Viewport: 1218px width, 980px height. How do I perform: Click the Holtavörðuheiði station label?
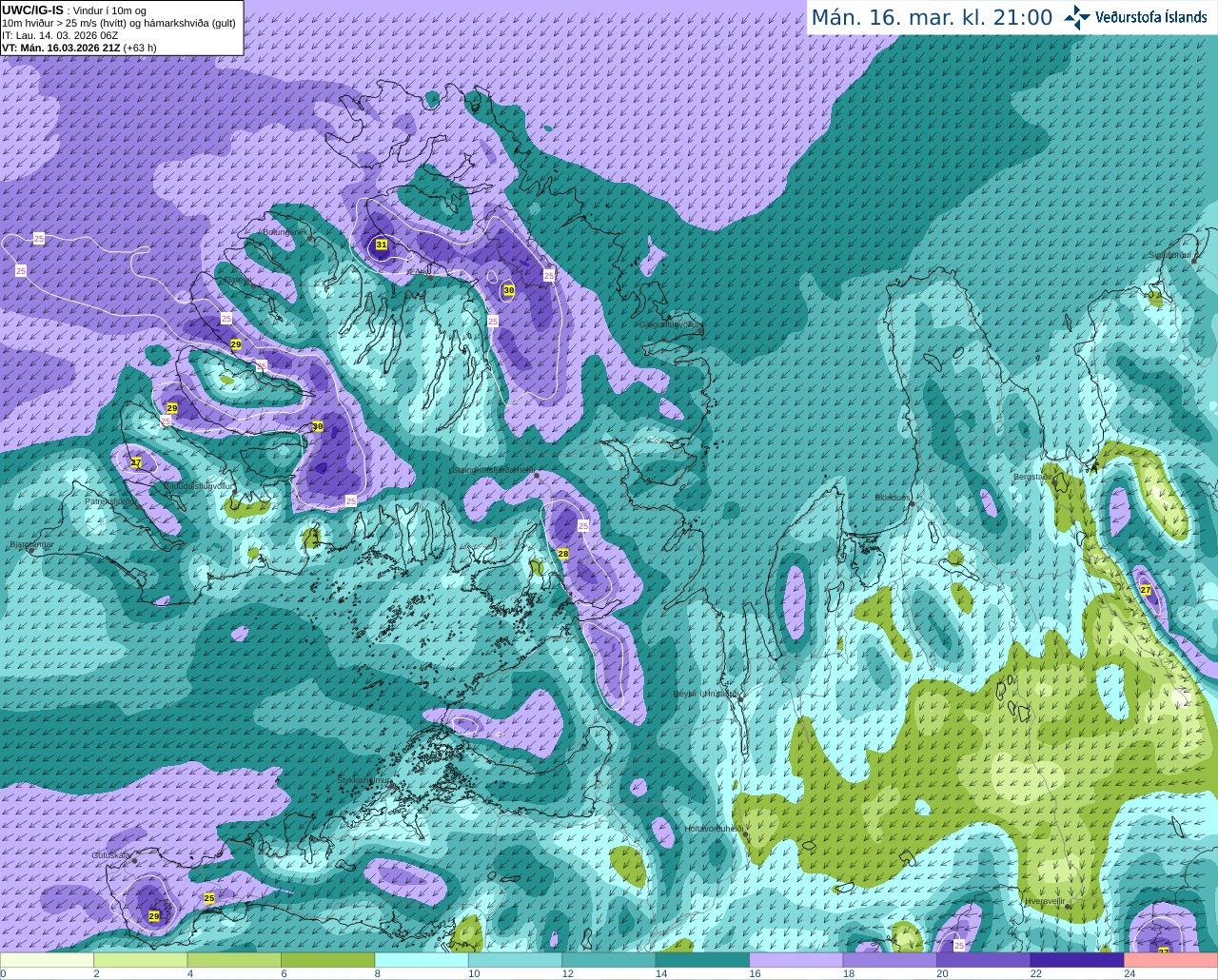714,829
